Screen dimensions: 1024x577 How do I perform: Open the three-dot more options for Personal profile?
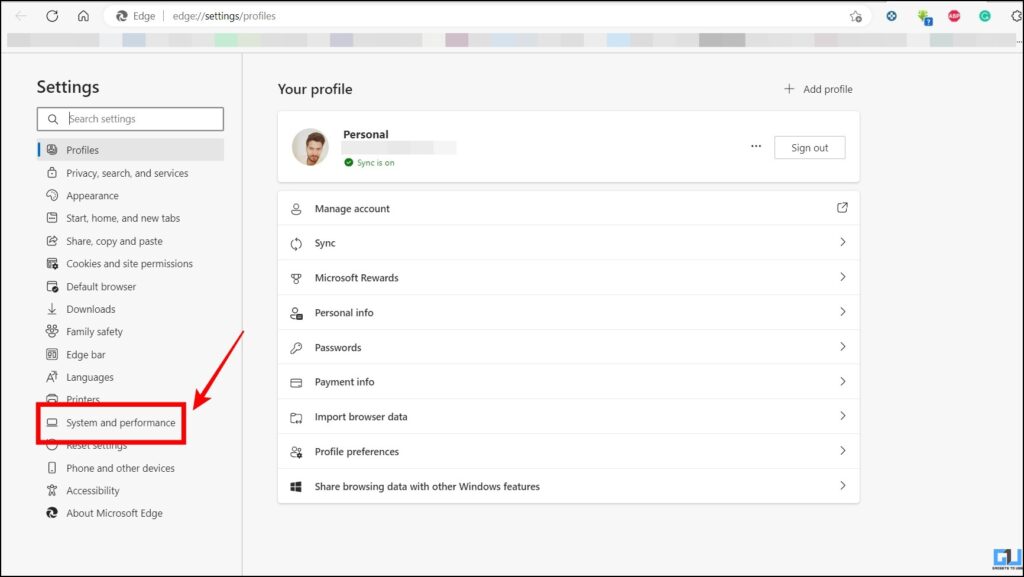(756, 147)
